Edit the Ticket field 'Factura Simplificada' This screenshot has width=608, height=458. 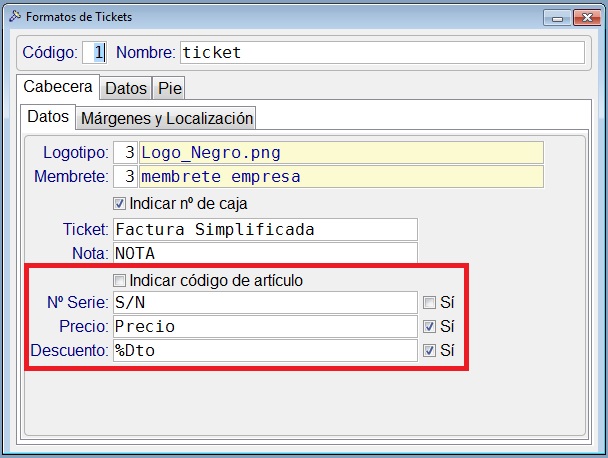[x=265, y=229]
